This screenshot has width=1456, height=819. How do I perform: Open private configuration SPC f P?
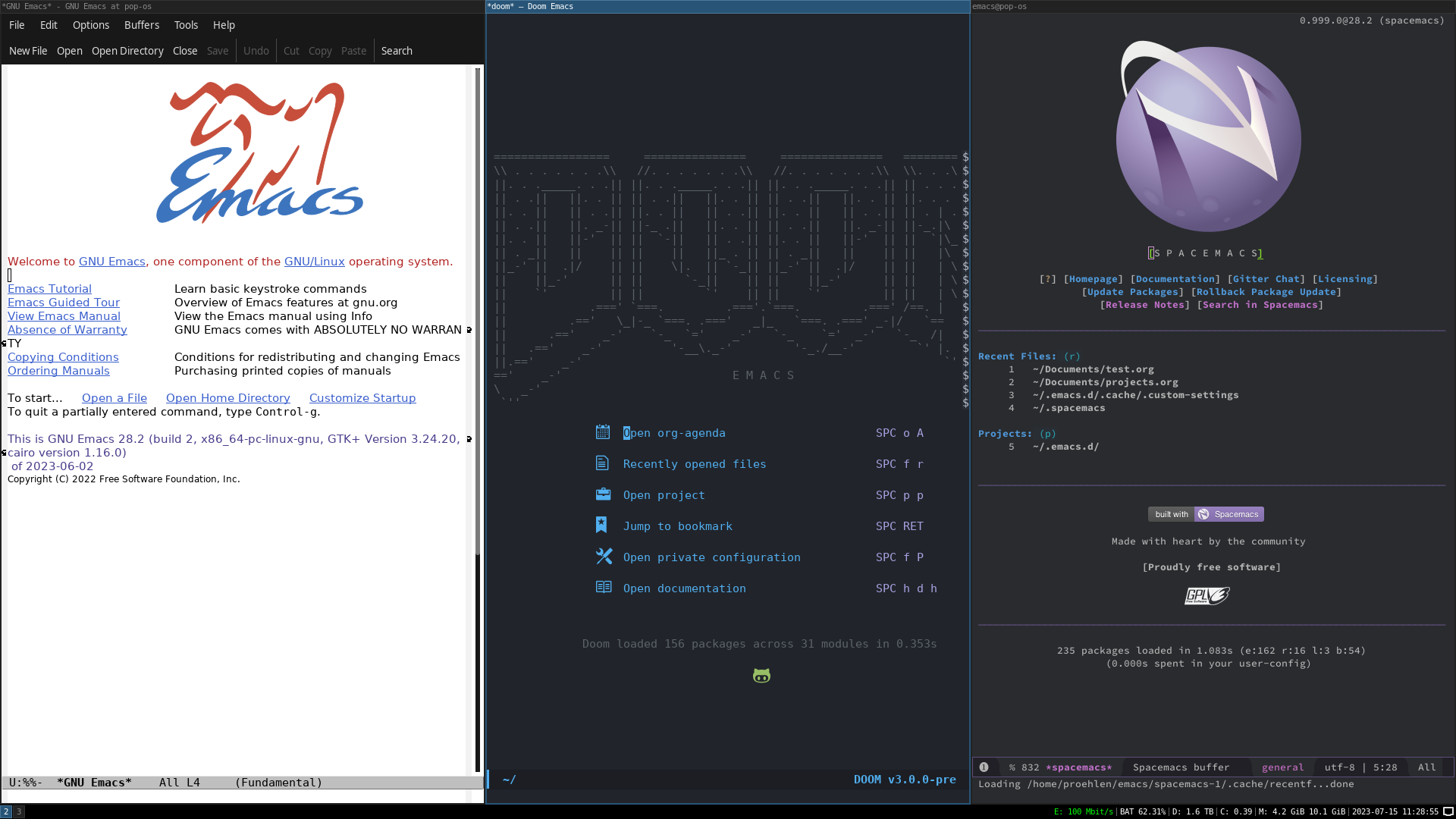pos(711,557)
